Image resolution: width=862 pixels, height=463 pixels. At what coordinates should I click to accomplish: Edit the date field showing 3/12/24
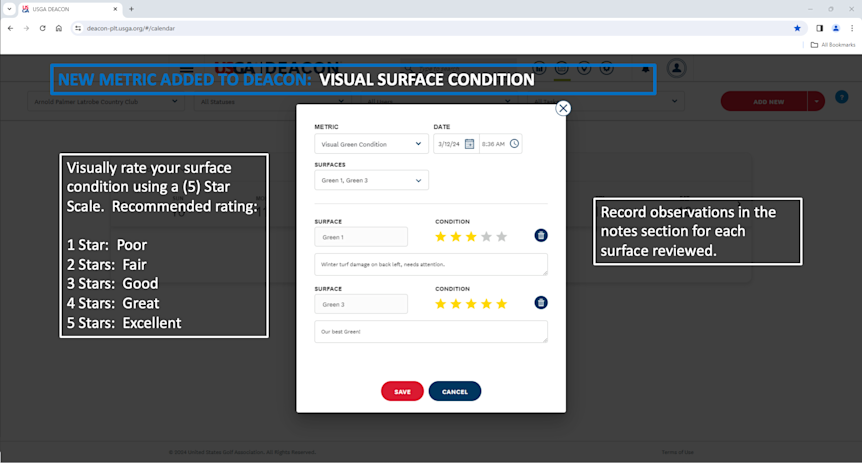pos(449,144)
